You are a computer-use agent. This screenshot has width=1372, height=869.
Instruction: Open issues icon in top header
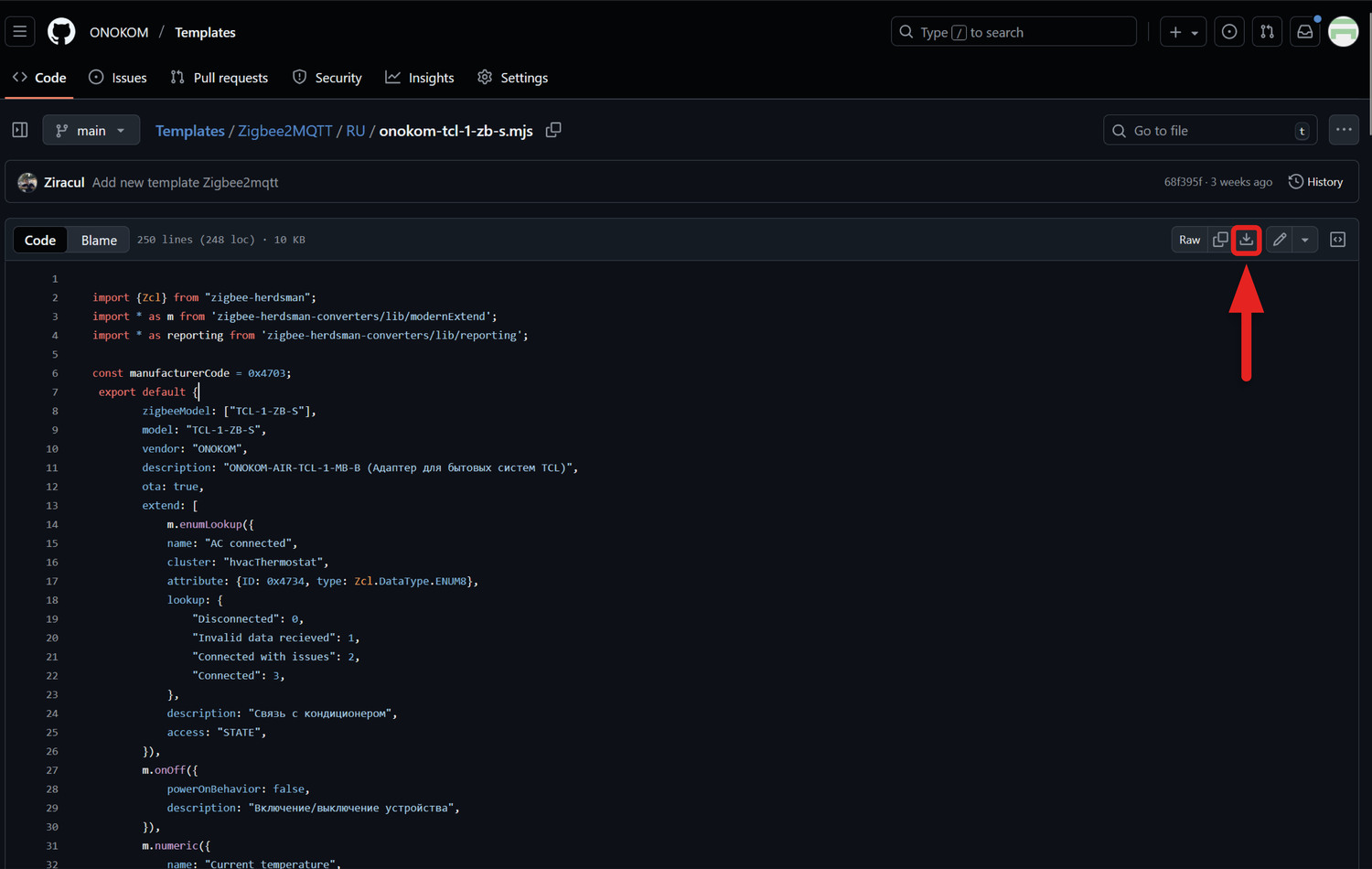pos(1229,32)
